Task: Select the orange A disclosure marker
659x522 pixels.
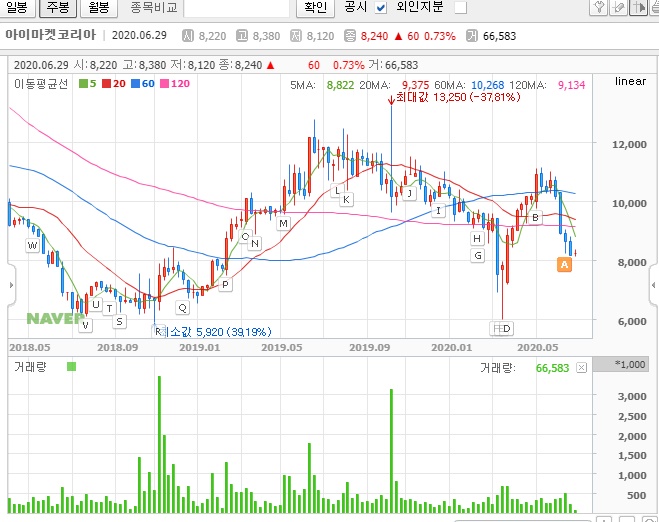Action: pyautogui.click(x=564, y=264)
